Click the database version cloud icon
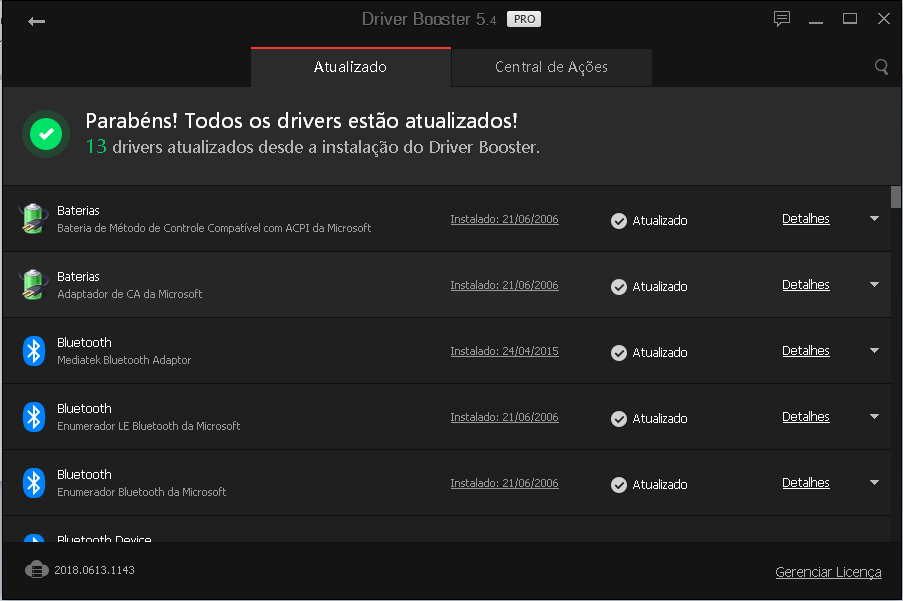Viewport: 903px width, 601px height. click(37, 570)
